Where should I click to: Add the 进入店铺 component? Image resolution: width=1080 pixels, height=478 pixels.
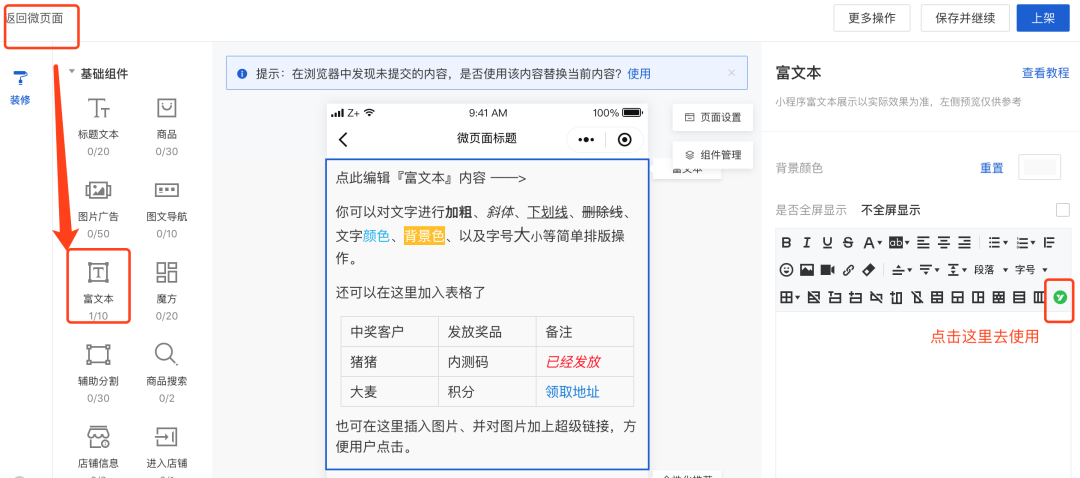point(167,451)
